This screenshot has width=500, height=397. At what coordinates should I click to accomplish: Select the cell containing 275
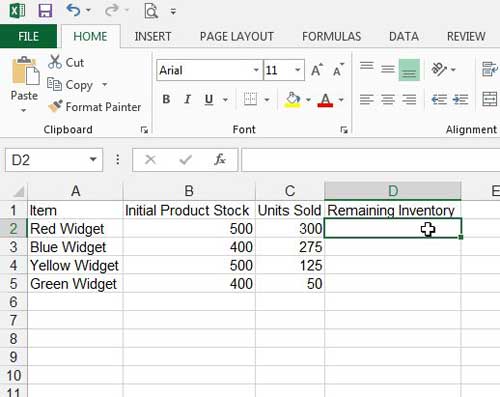pos(290,247)
